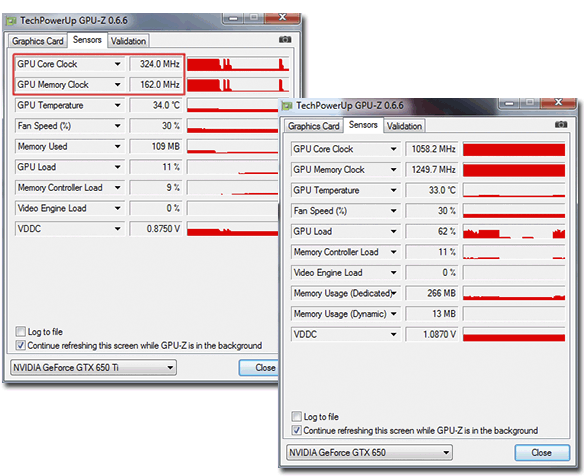The height and width of the screenshot is (476, 584).
Task: Open Memory Used sensor dropdown
Action: pos(117,146)
